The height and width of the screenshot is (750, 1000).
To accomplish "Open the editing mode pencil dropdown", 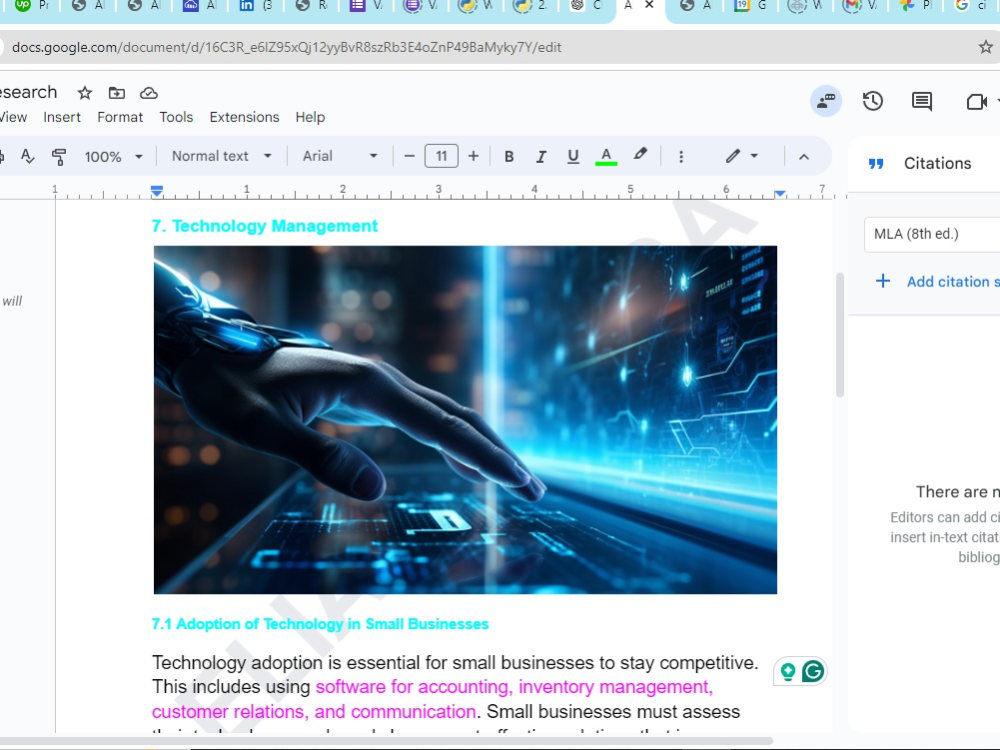I will [742, 156].
